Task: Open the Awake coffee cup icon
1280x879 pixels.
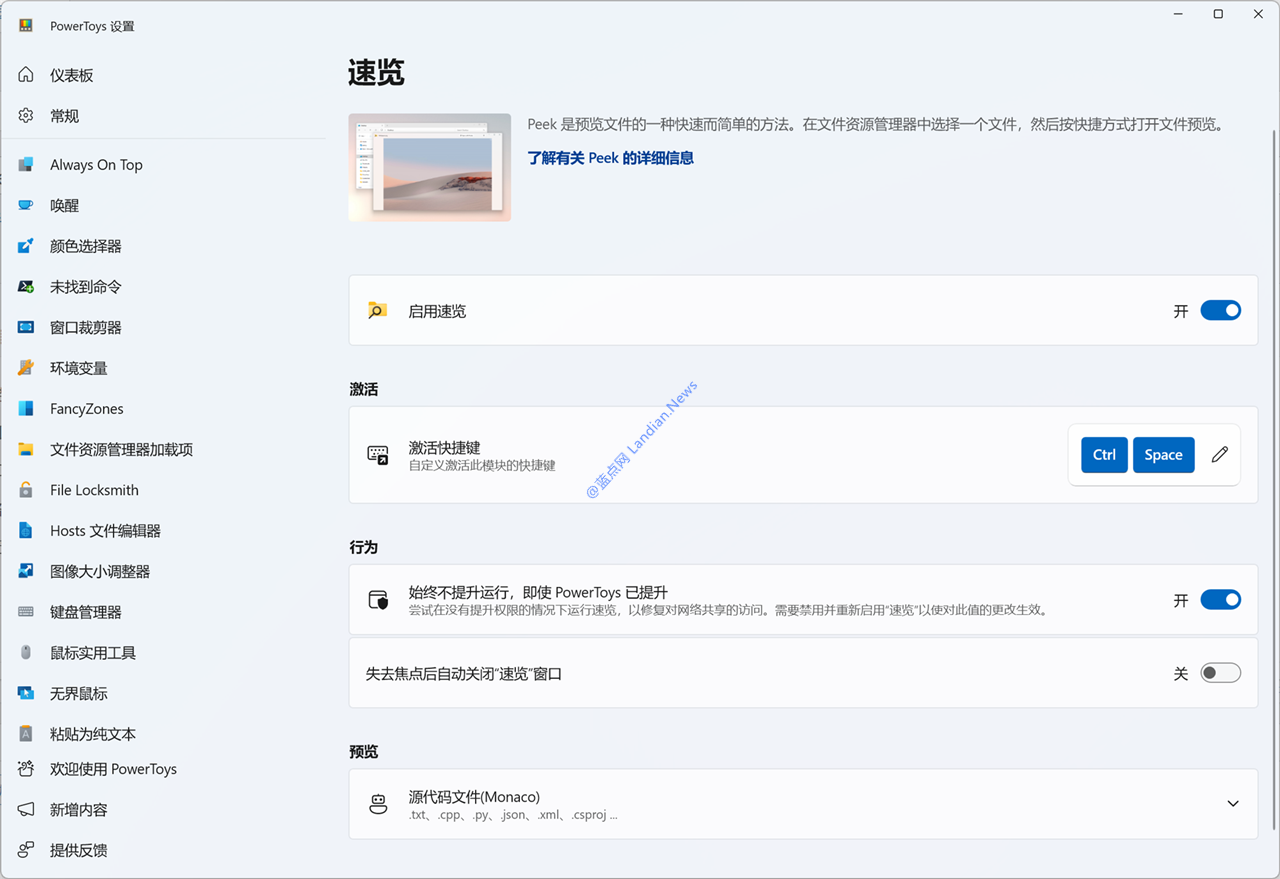Action: [x=26, y=205]
